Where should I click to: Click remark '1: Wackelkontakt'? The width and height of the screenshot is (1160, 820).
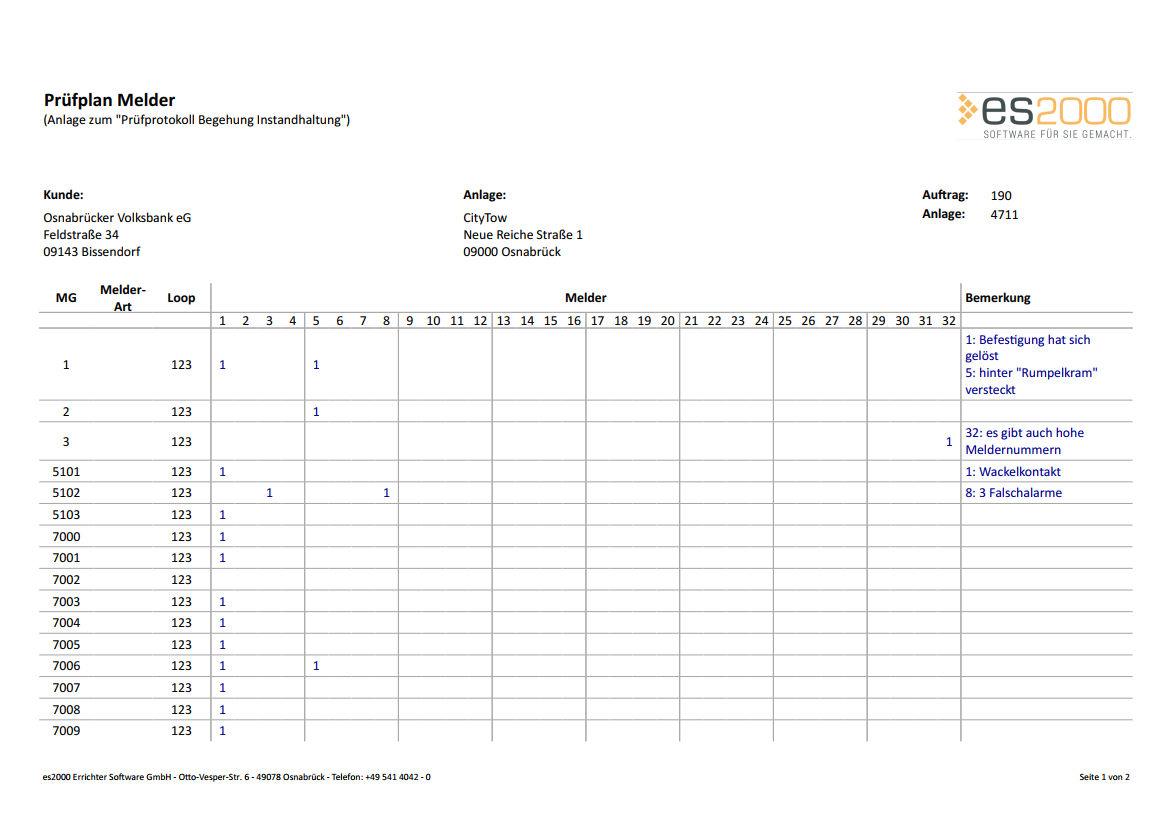click(1013, 471)
